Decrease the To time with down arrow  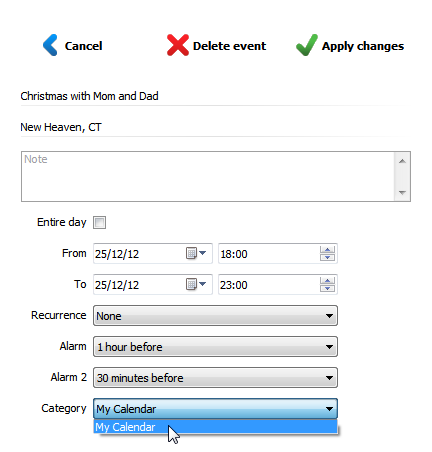pyautogui.click(x=327, y=288)
